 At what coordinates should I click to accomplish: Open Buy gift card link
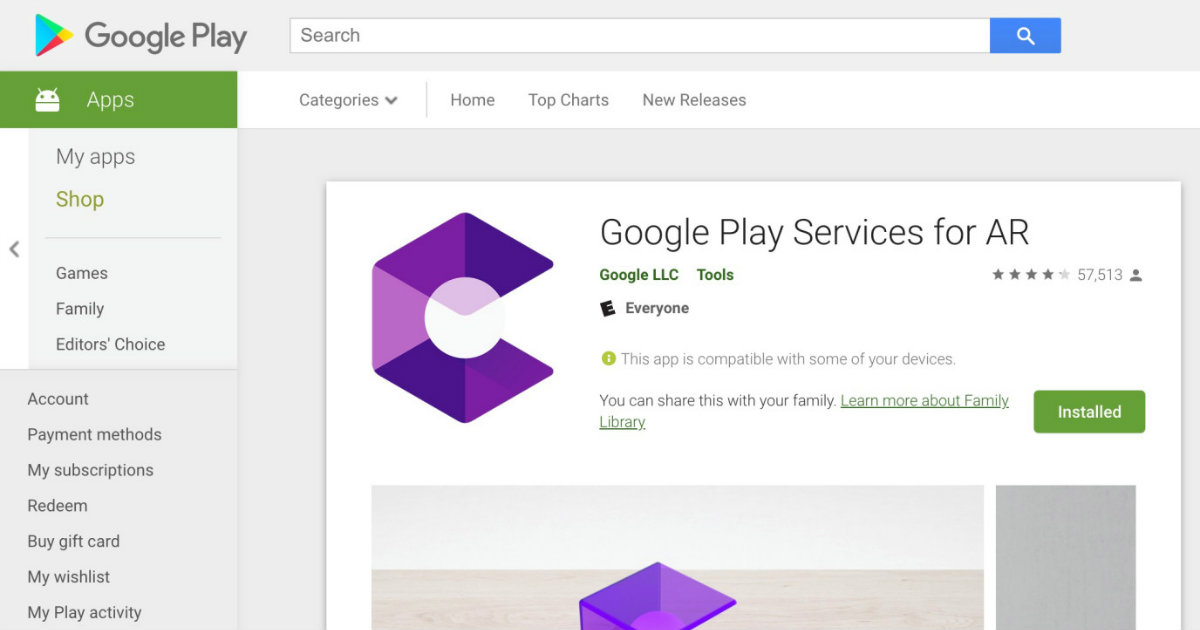click(73, 541)
